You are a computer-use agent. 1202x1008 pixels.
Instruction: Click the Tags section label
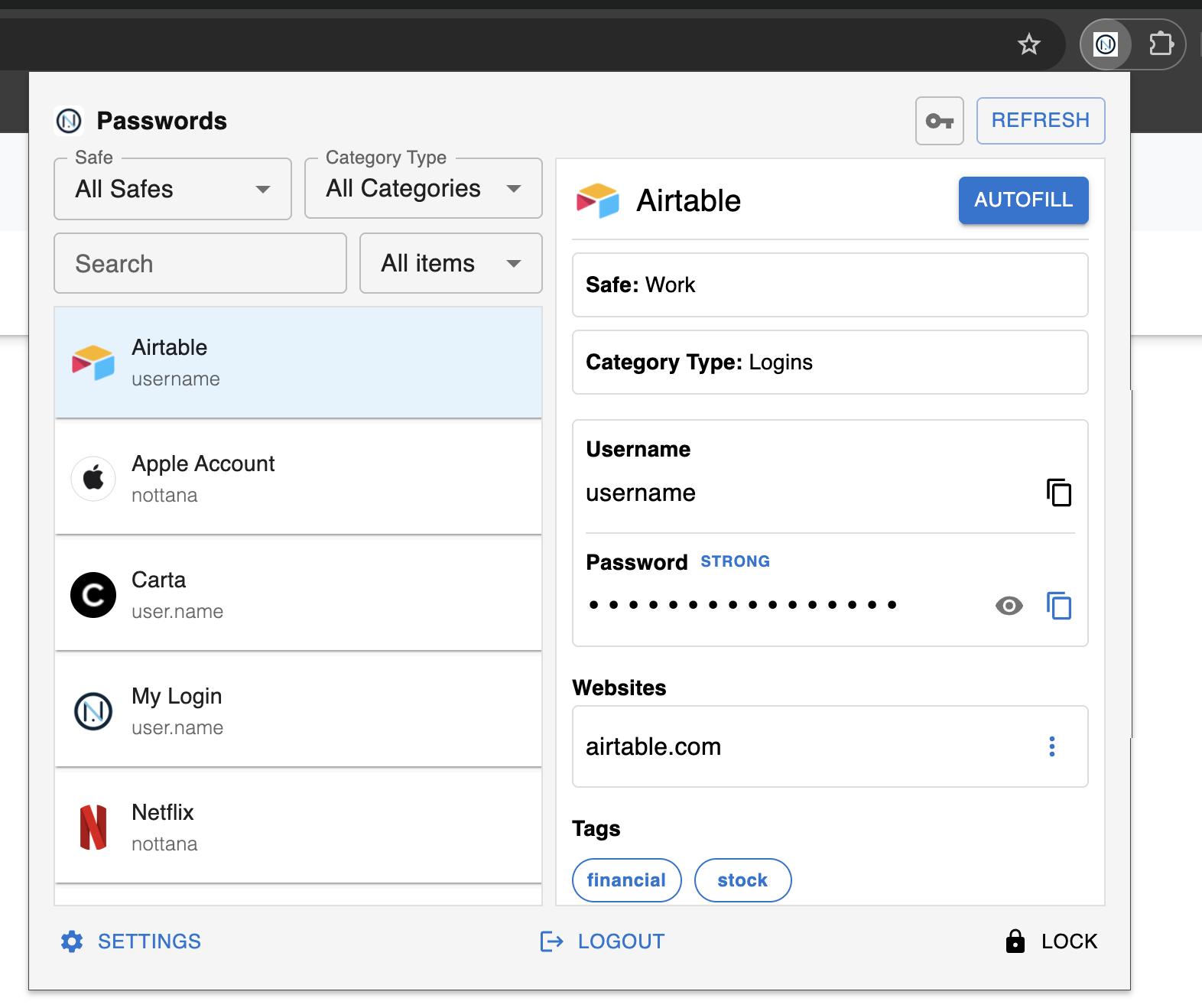pyautogui.click(x=596, y=829)
